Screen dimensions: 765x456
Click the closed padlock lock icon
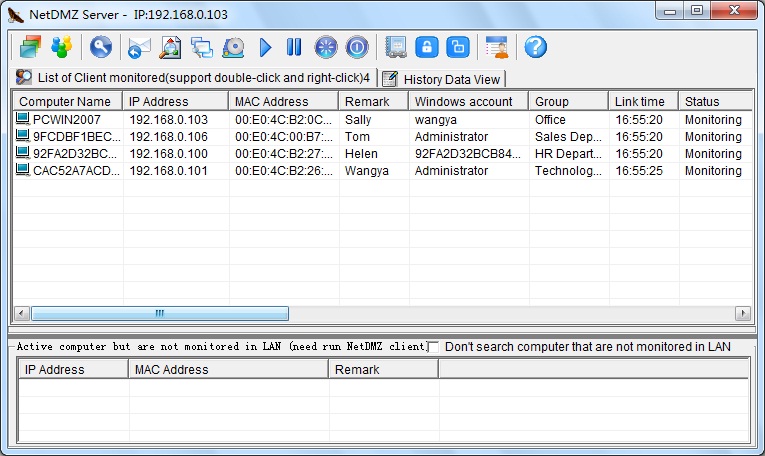click(x=427, y=47)
